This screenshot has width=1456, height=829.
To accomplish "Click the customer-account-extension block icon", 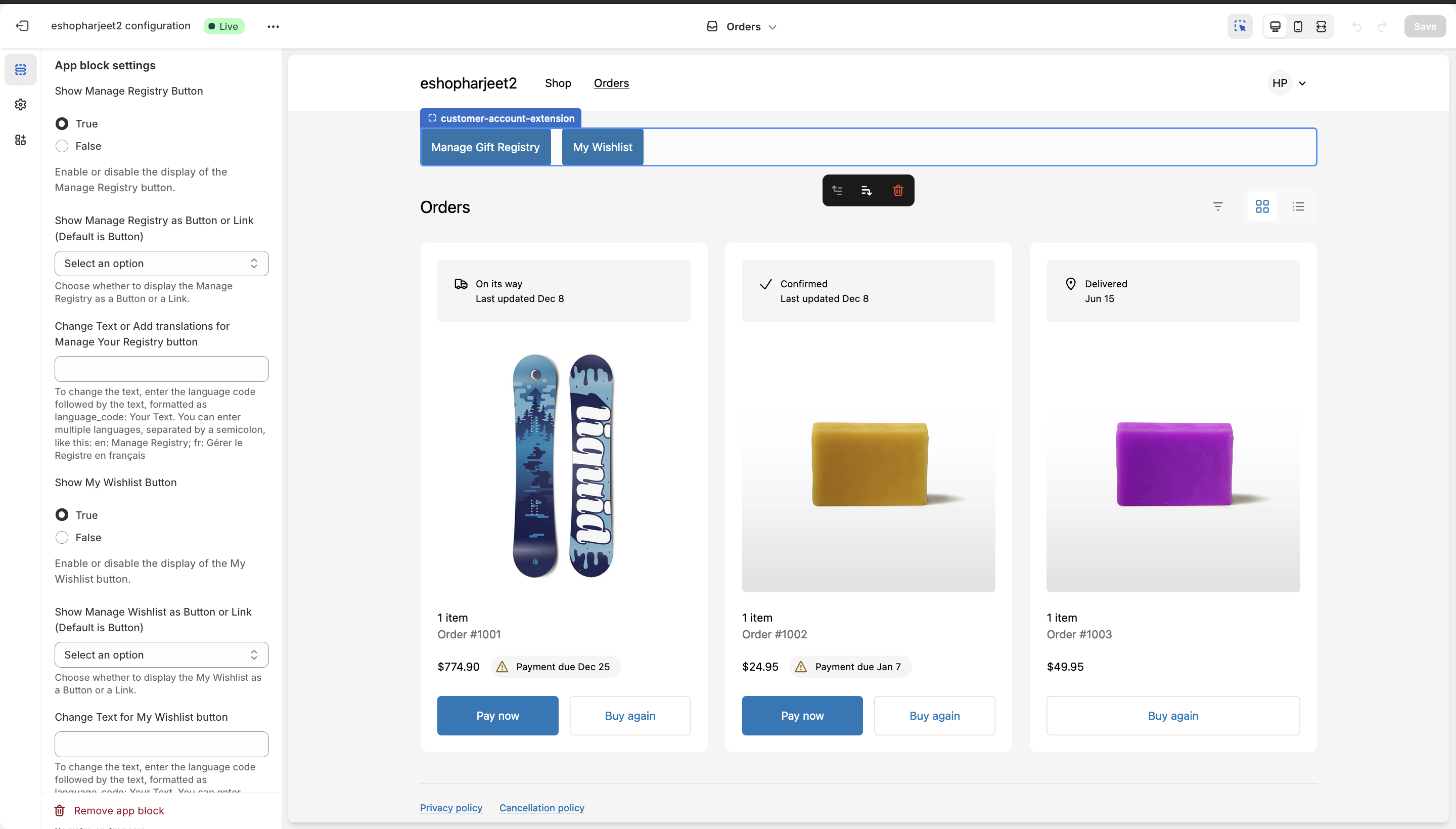I will coord(432,118).
